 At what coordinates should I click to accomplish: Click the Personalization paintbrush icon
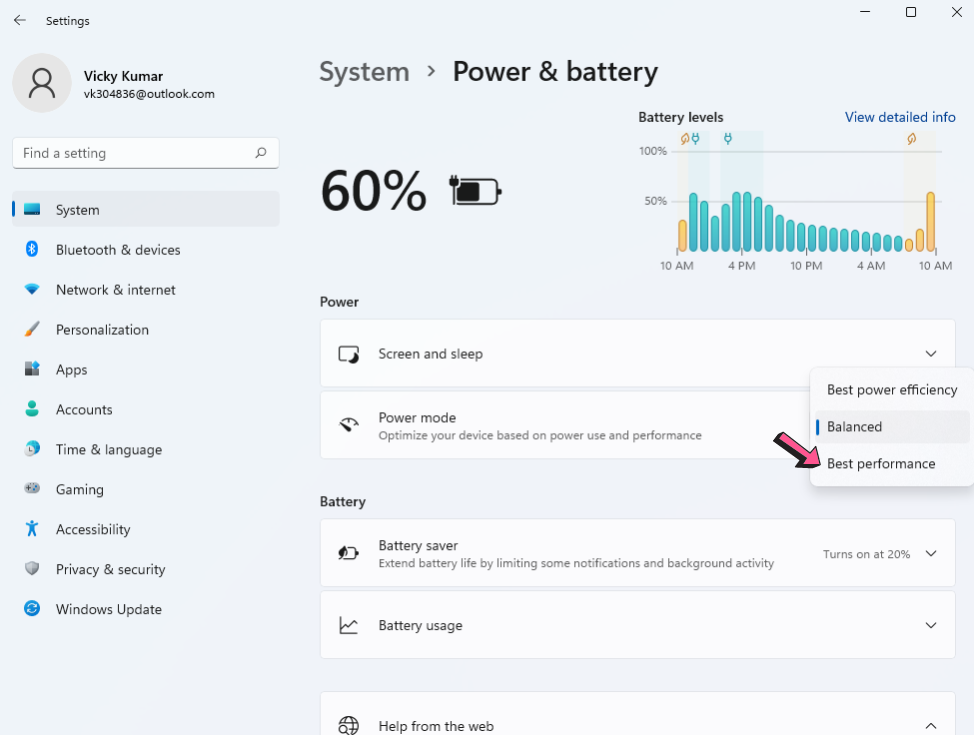click(x=32, y=329)
